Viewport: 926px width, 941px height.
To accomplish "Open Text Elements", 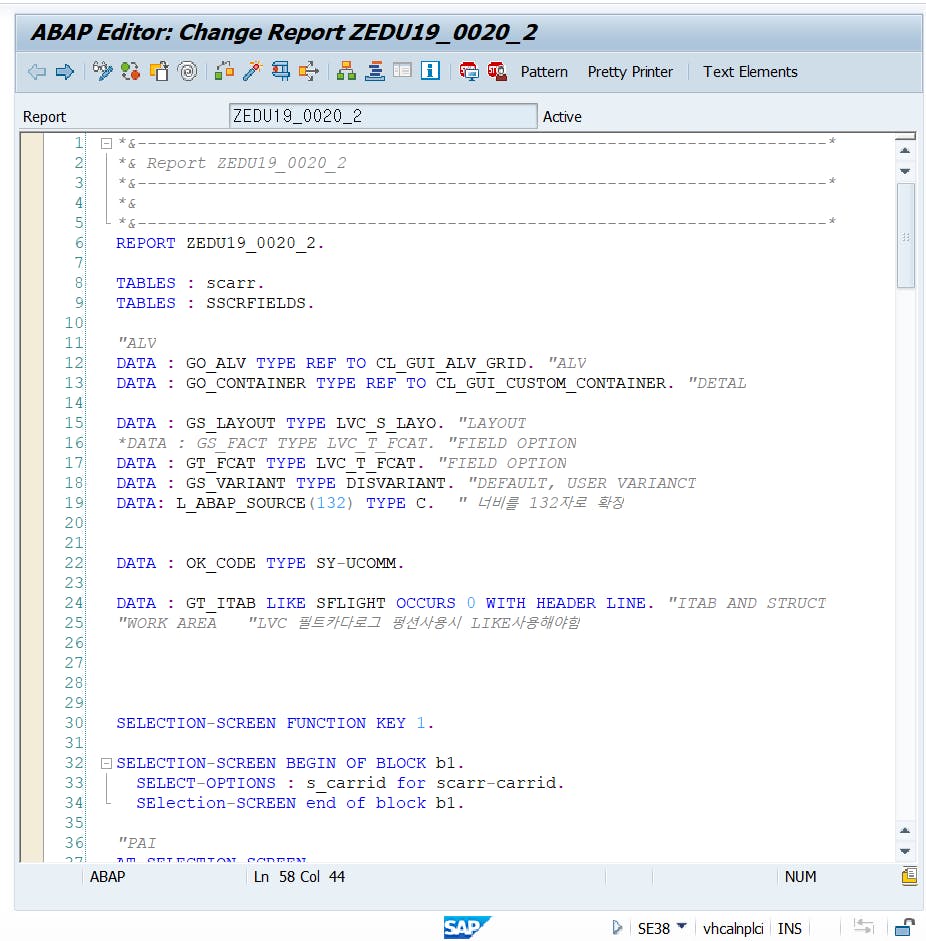I will (750, 72).
